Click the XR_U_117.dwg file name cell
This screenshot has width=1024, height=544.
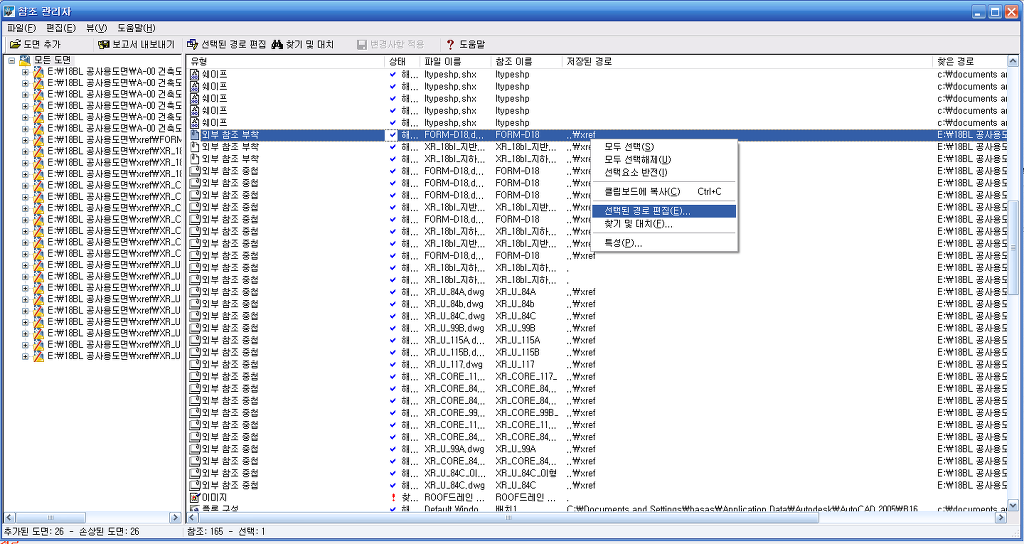point(453,364)
